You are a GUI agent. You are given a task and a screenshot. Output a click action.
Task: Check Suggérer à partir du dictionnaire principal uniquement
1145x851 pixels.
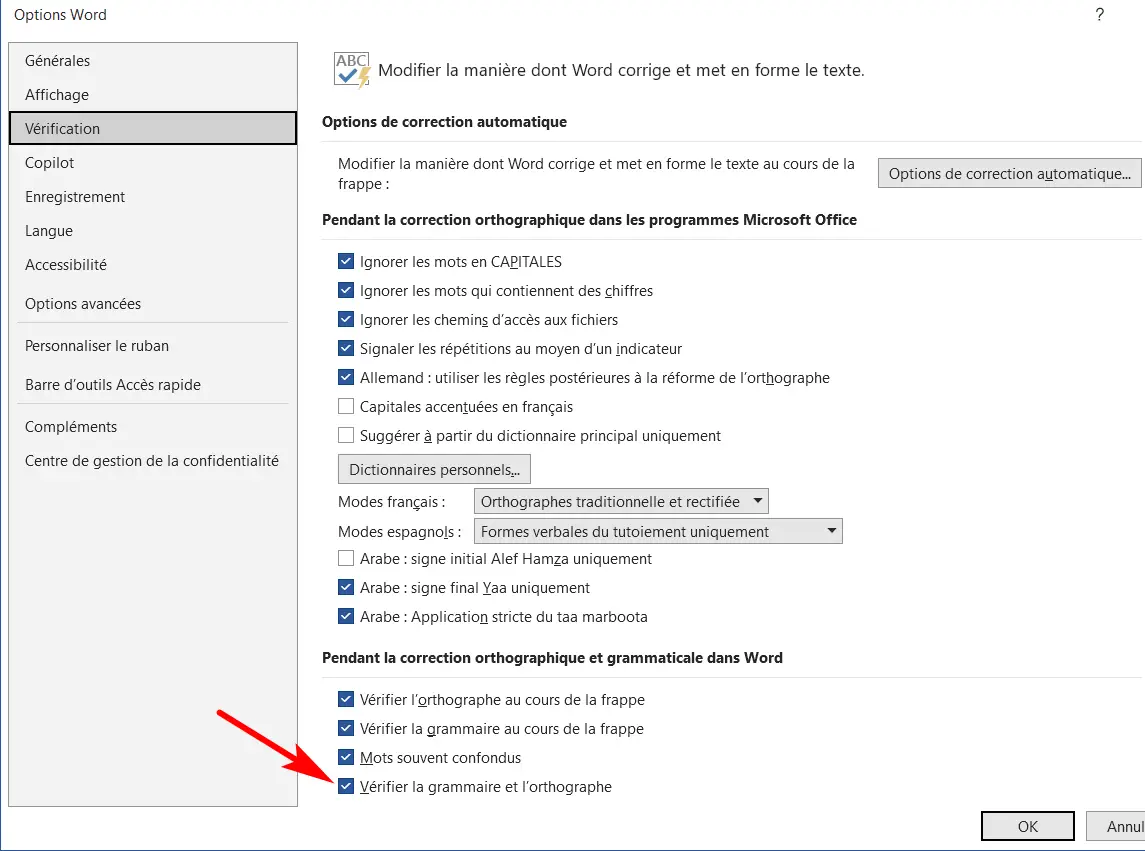pos(346,435)
